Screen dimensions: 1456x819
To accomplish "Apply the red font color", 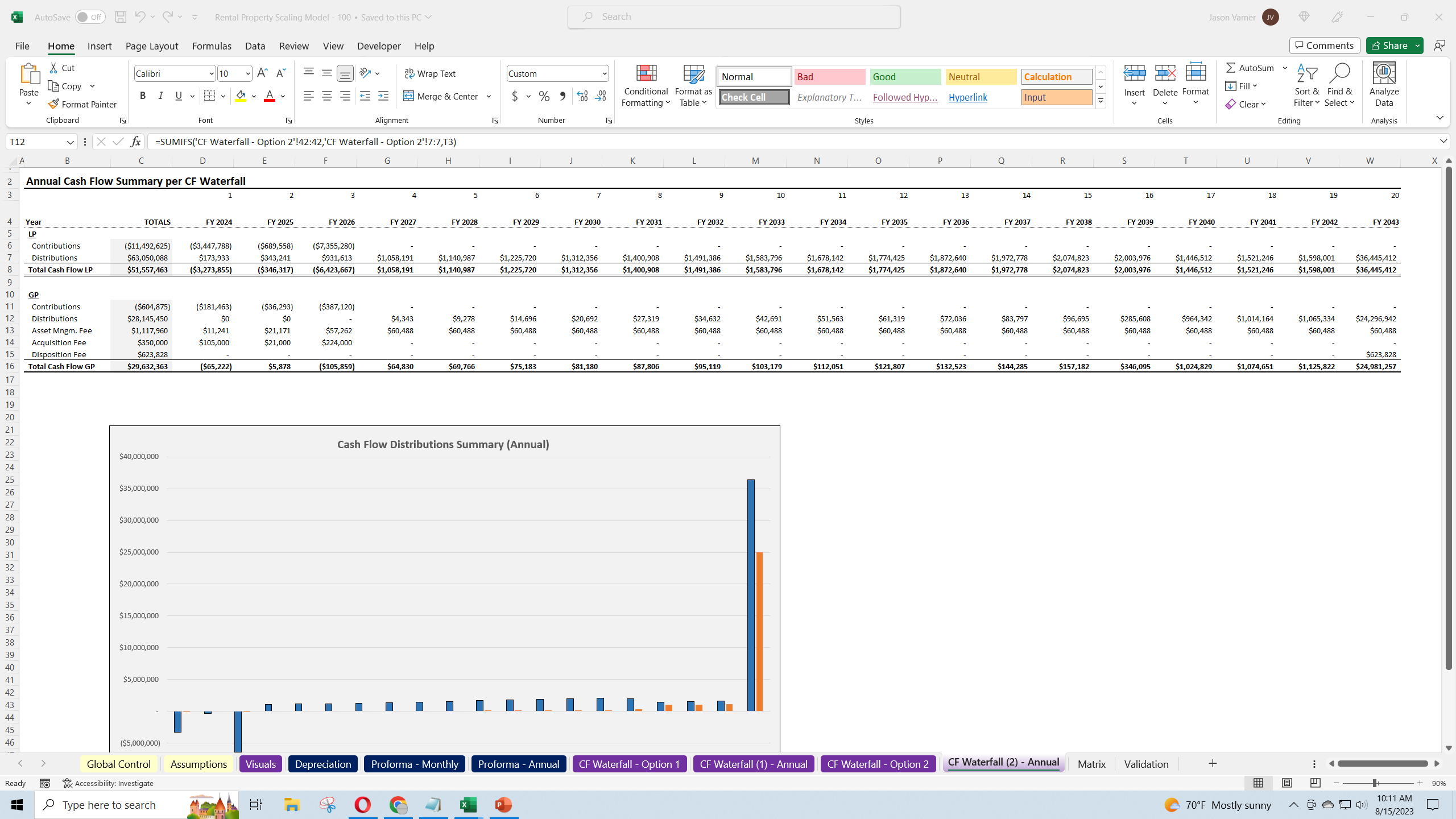I will (x=270, y=96).
